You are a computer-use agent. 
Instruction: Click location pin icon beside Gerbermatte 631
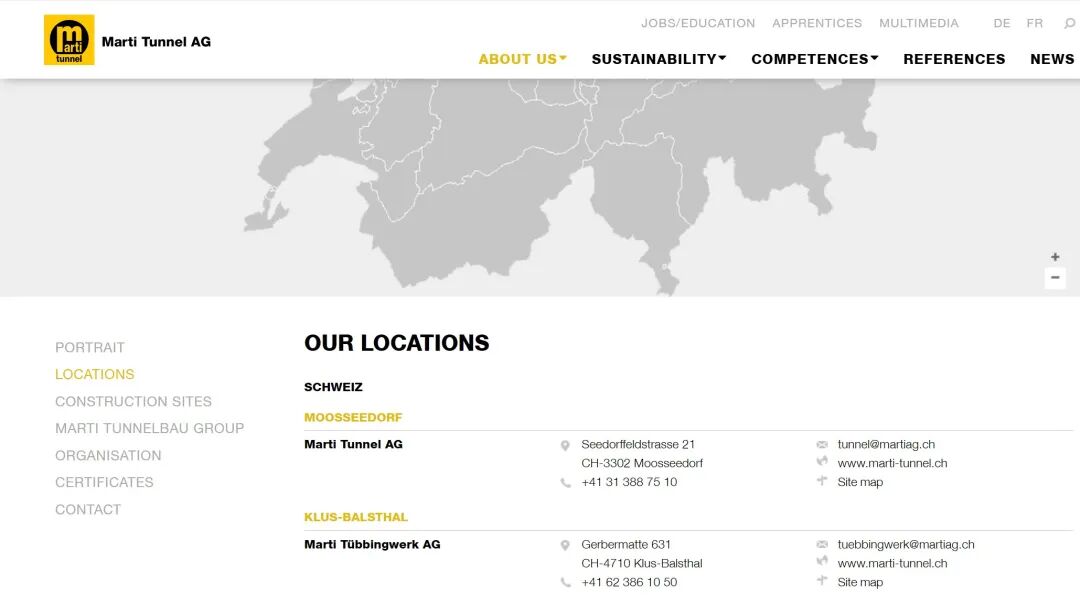click(565, 545)
